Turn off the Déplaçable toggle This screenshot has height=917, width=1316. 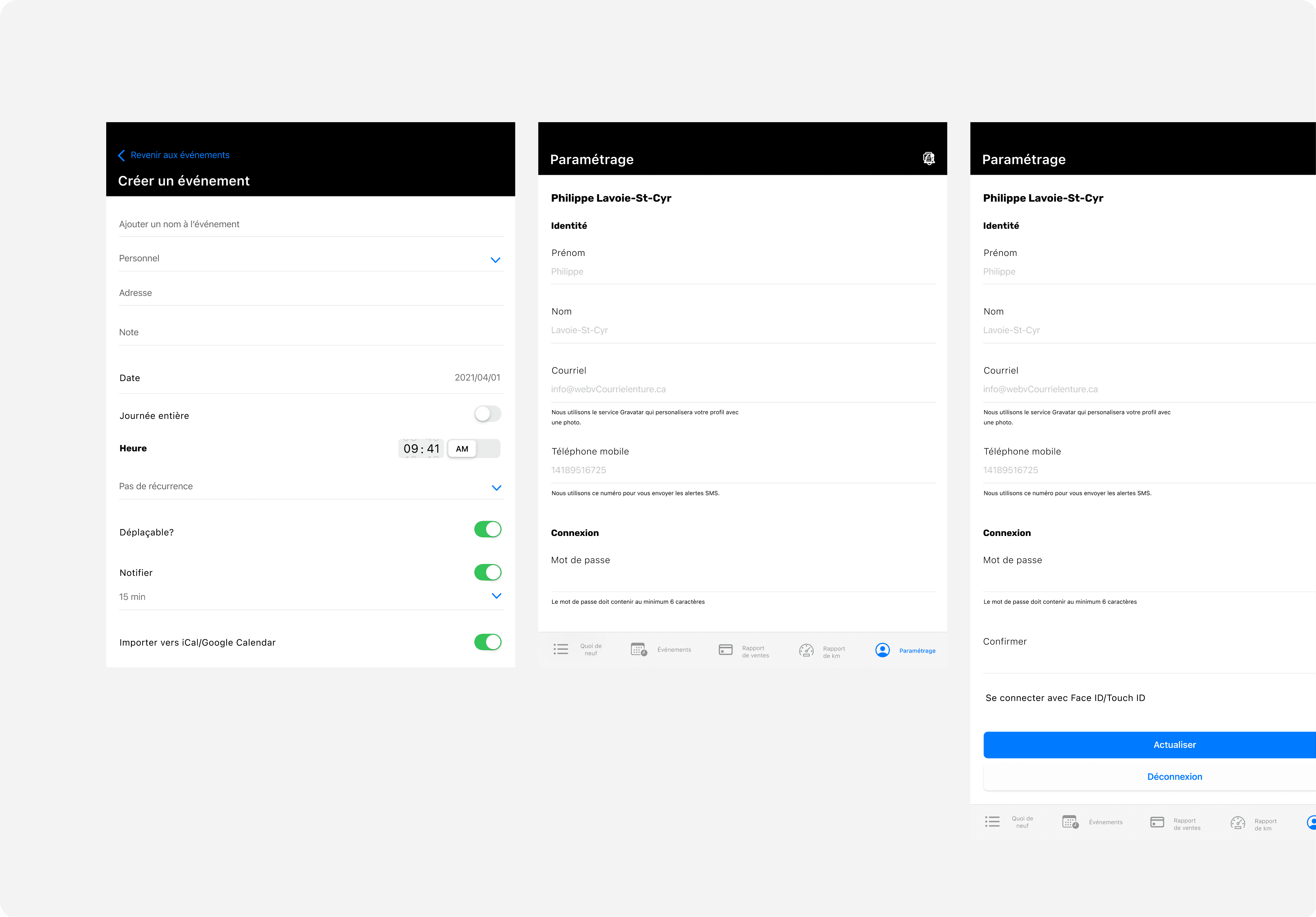tap(487, 529)
